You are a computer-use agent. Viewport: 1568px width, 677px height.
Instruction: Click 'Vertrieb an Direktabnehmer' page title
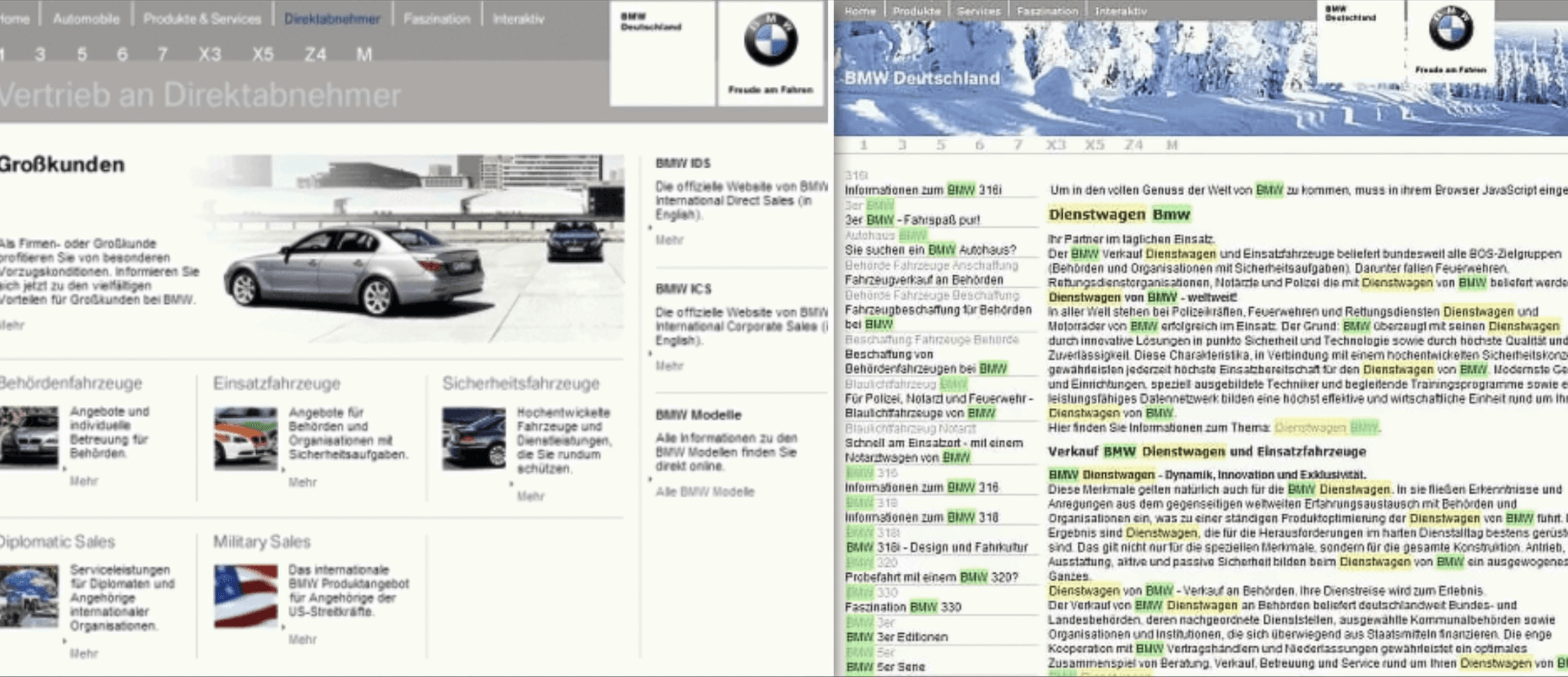[x=200, y=95]
